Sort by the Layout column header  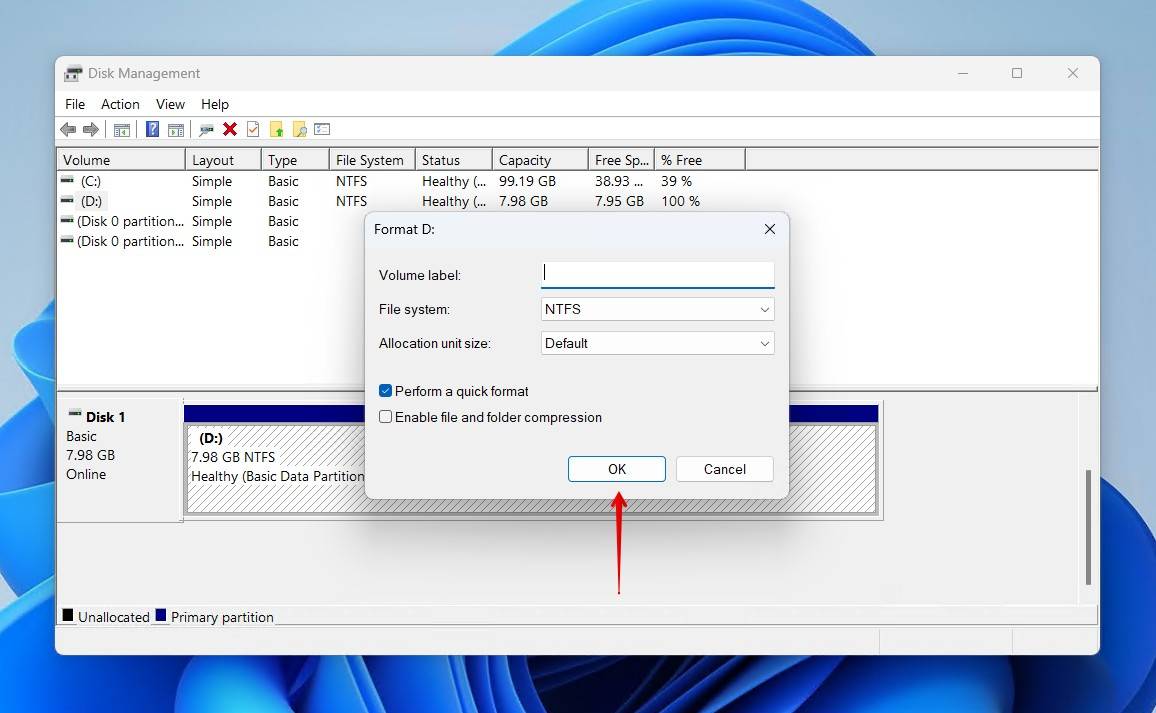223,160
